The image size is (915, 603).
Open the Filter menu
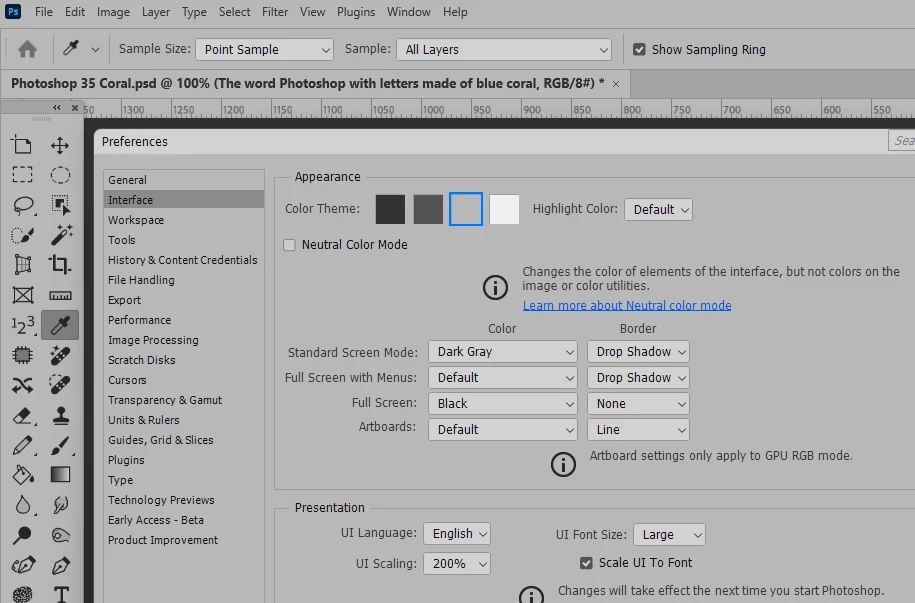(x=275, y=12)
